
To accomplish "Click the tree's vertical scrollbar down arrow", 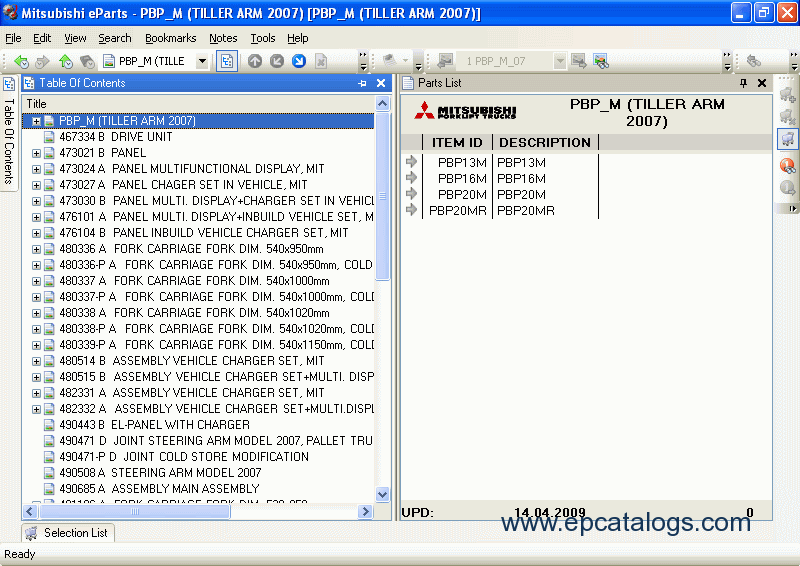I will point(382,494).
